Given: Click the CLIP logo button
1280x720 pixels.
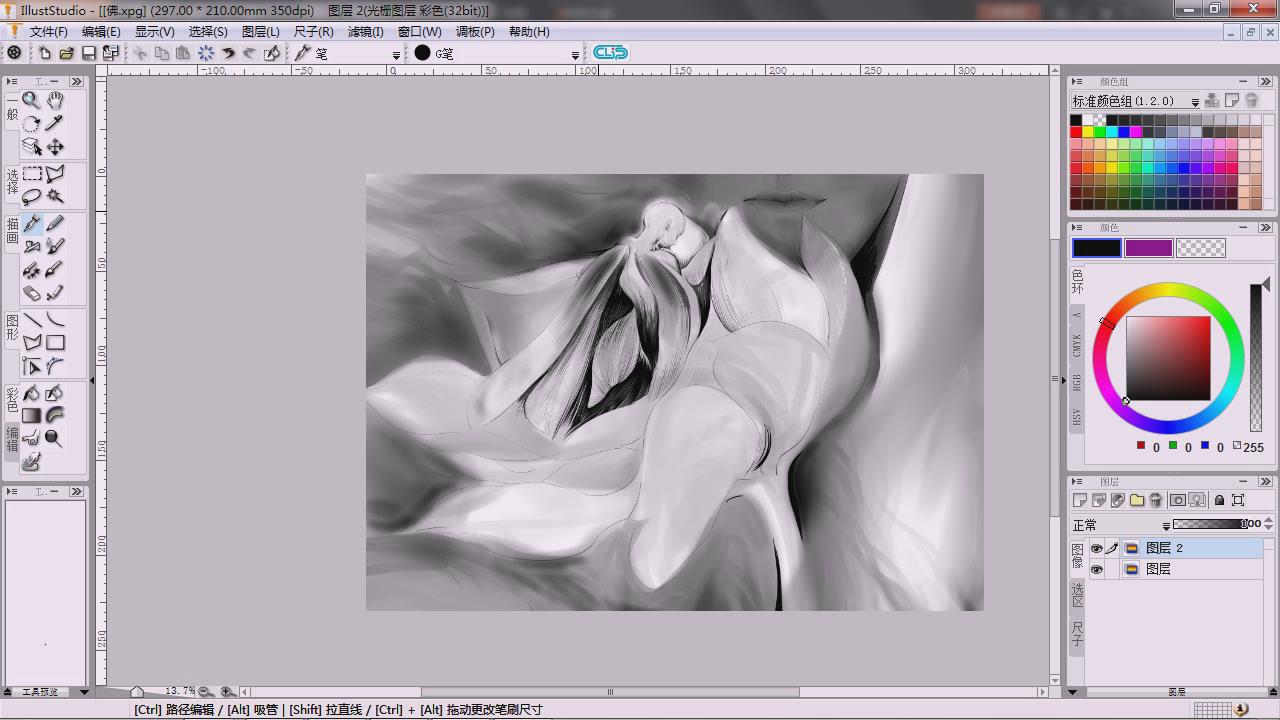Looking at the screenshot, I should 610,53.
